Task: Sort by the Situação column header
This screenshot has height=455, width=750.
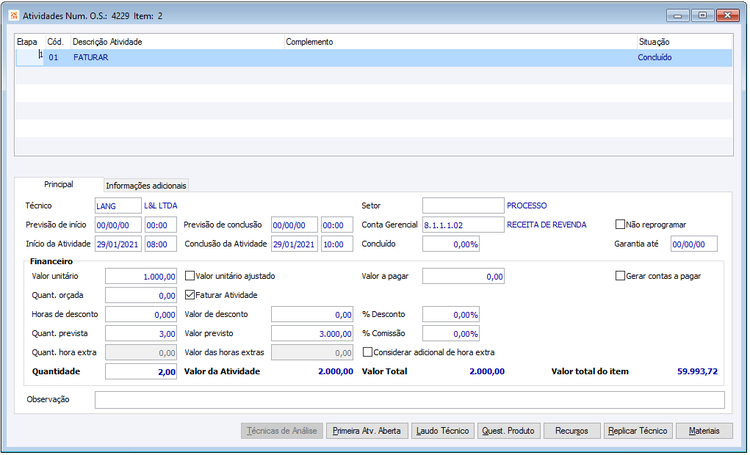Action: [x=654, y=42]
